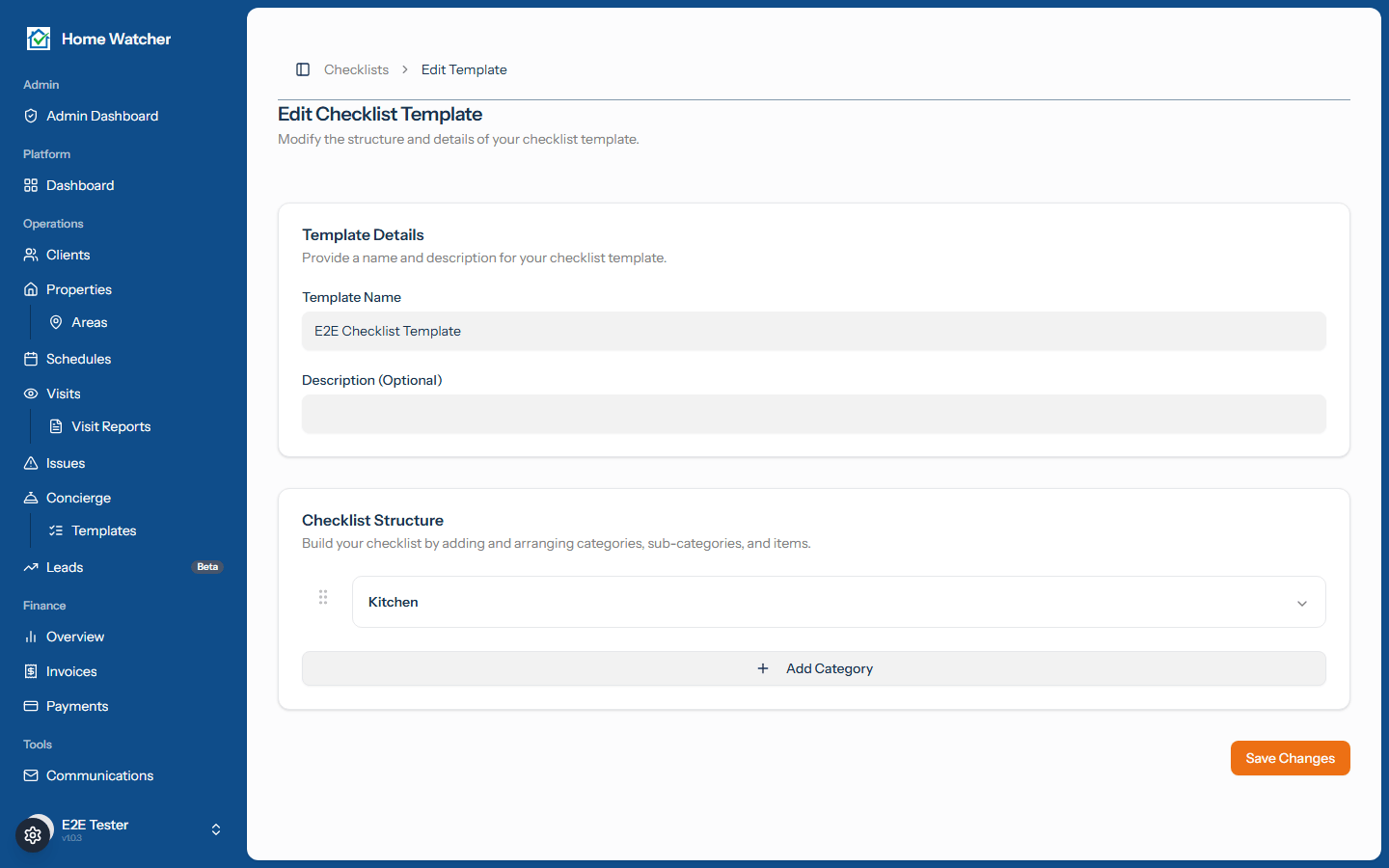Click the Templates checklist icon

click(x=56, y=530)
